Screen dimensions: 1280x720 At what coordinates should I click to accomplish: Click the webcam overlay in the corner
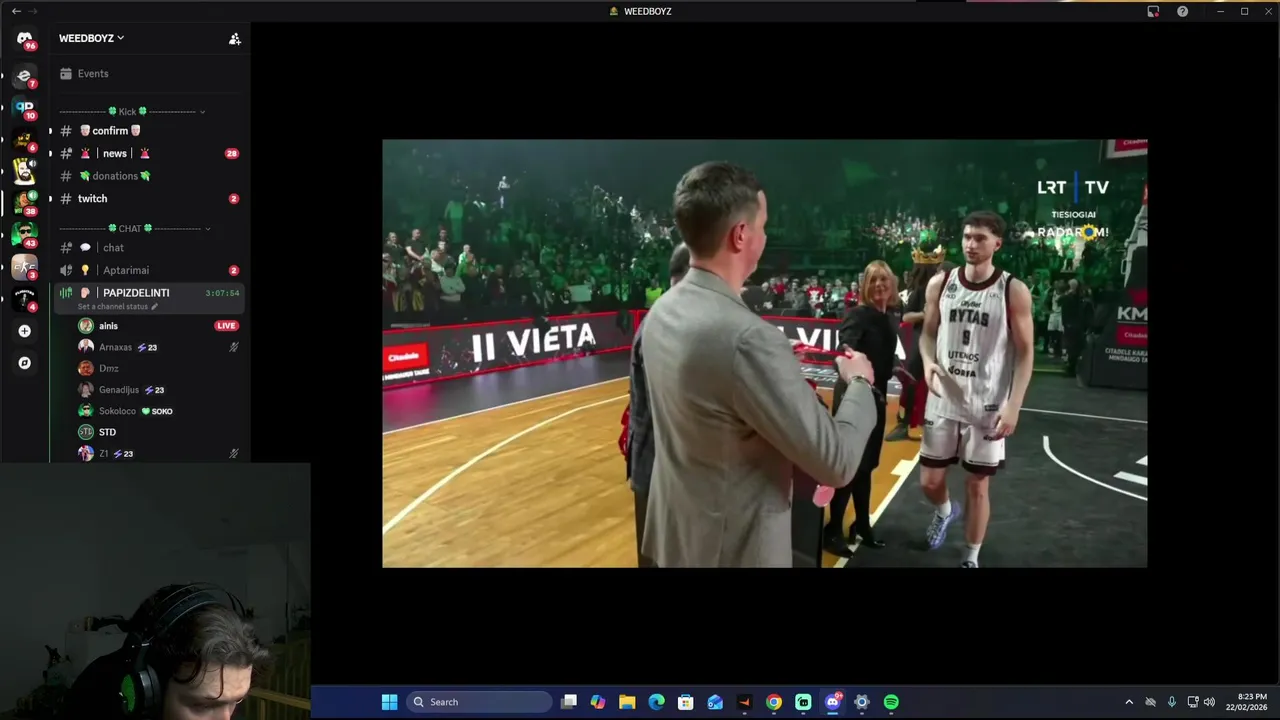coord(155,590)
